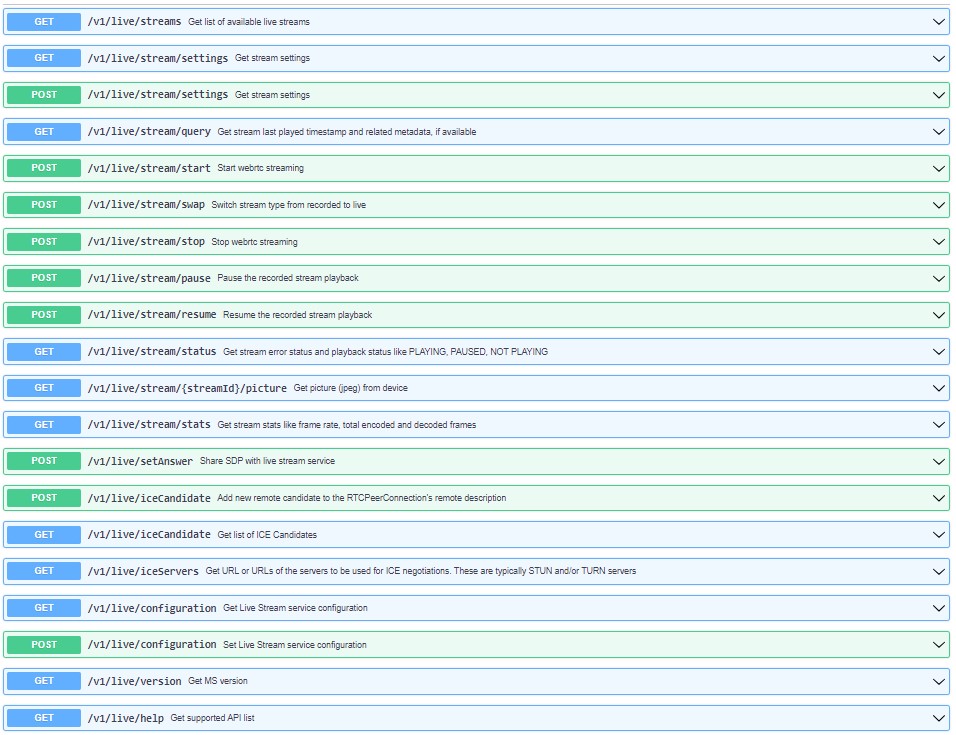The height and width of the screenshot is (735, 956).
Task: Expand the /v1/live/streams row chevron
Action: coord(938,21)
